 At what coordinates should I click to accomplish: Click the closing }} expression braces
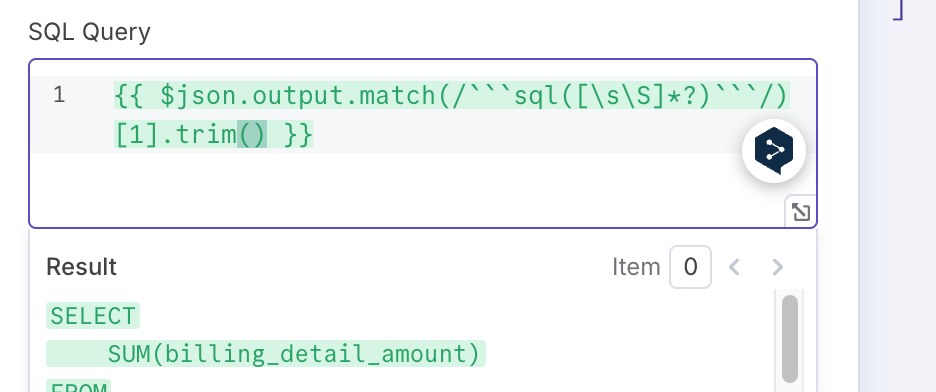298,135
